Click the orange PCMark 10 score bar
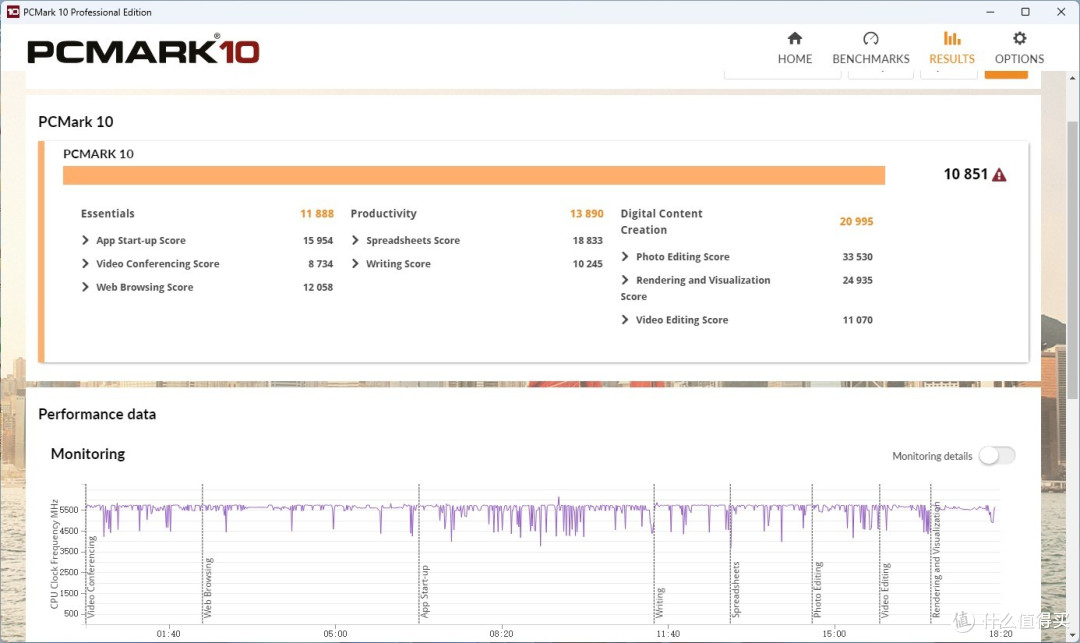Viewport: 1080px width, 643px height. [x=474, y=175]
